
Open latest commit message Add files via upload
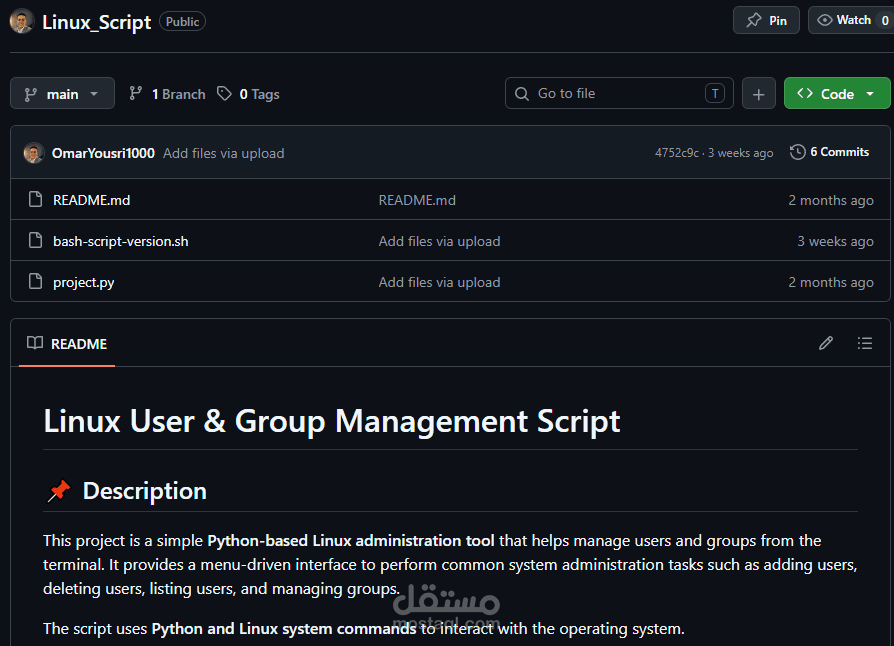tap(224, 153)
